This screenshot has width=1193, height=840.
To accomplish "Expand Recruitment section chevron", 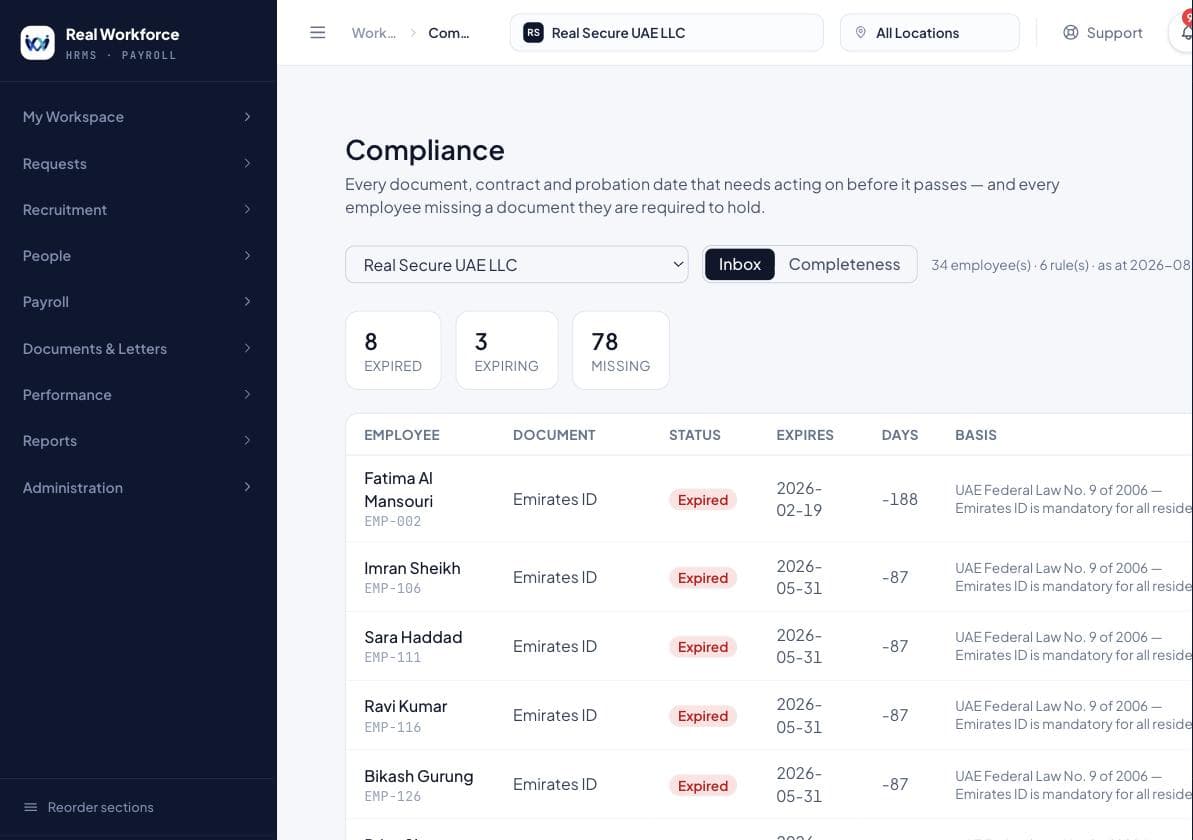I will coord(247,209).
